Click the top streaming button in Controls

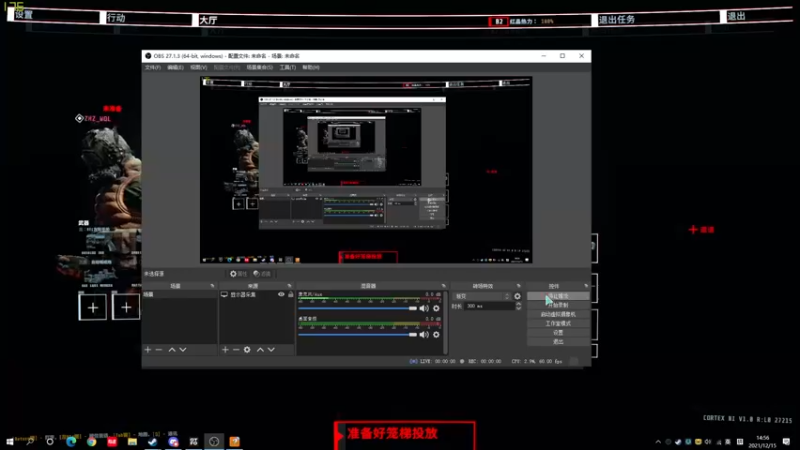[558, 296]
